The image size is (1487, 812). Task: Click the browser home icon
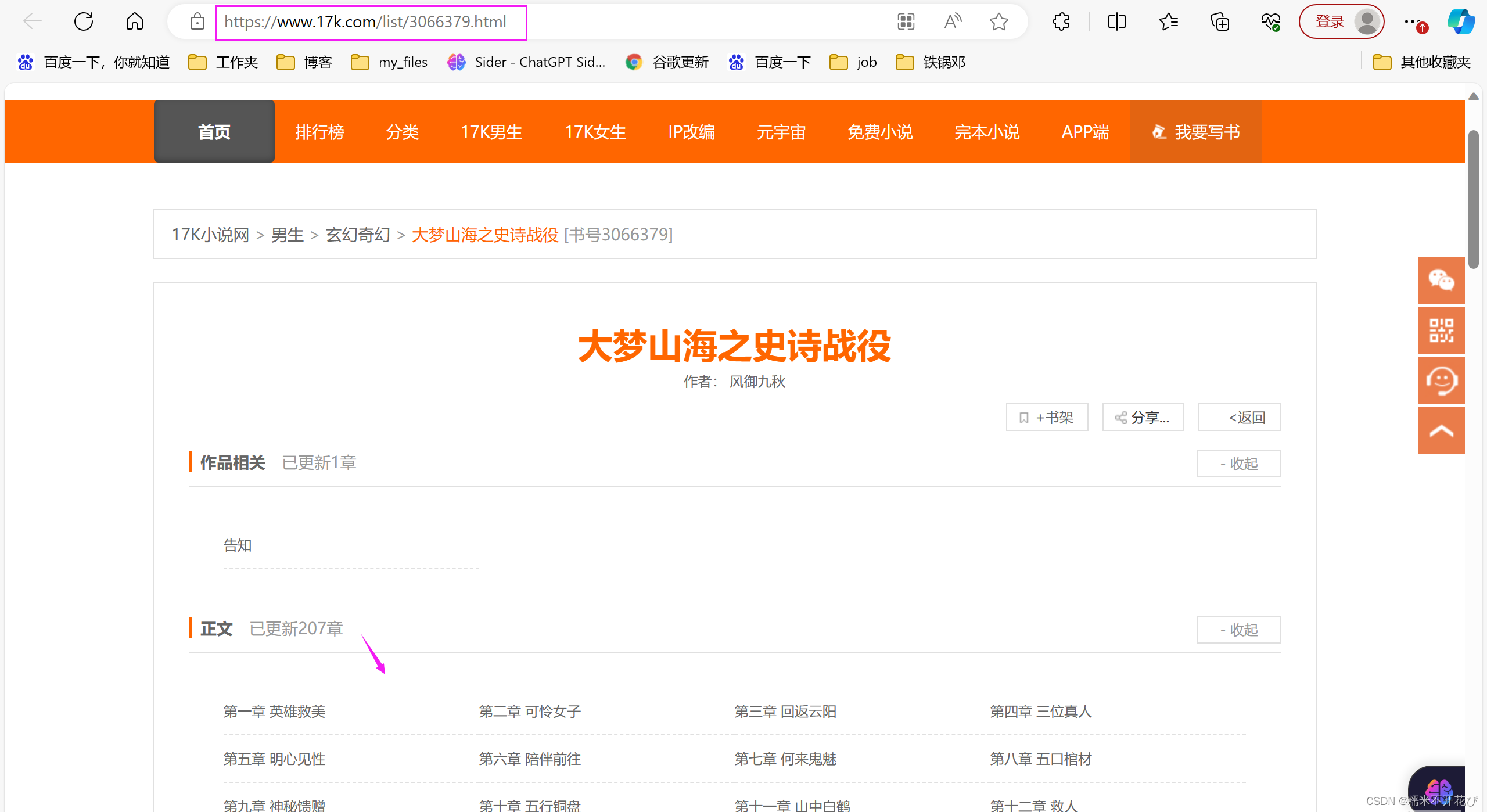click(134, 22)
